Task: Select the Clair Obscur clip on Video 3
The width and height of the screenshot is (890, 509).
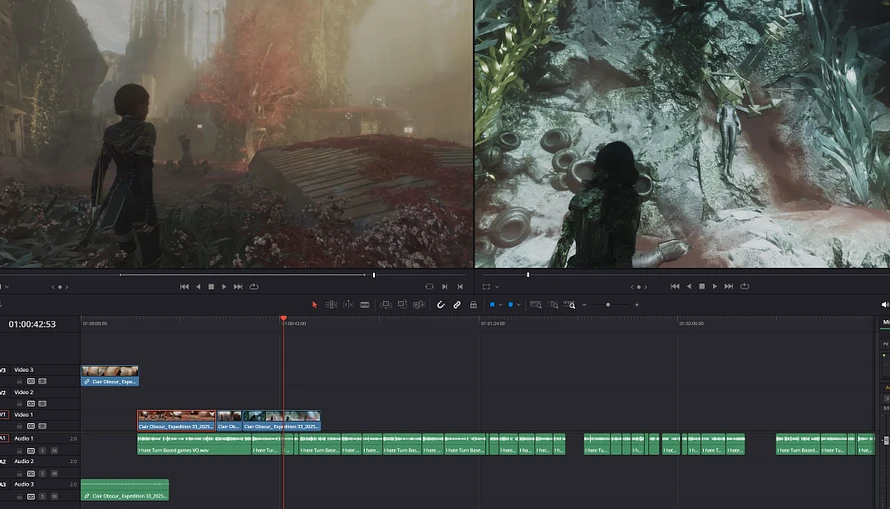Action: point(110,376)
